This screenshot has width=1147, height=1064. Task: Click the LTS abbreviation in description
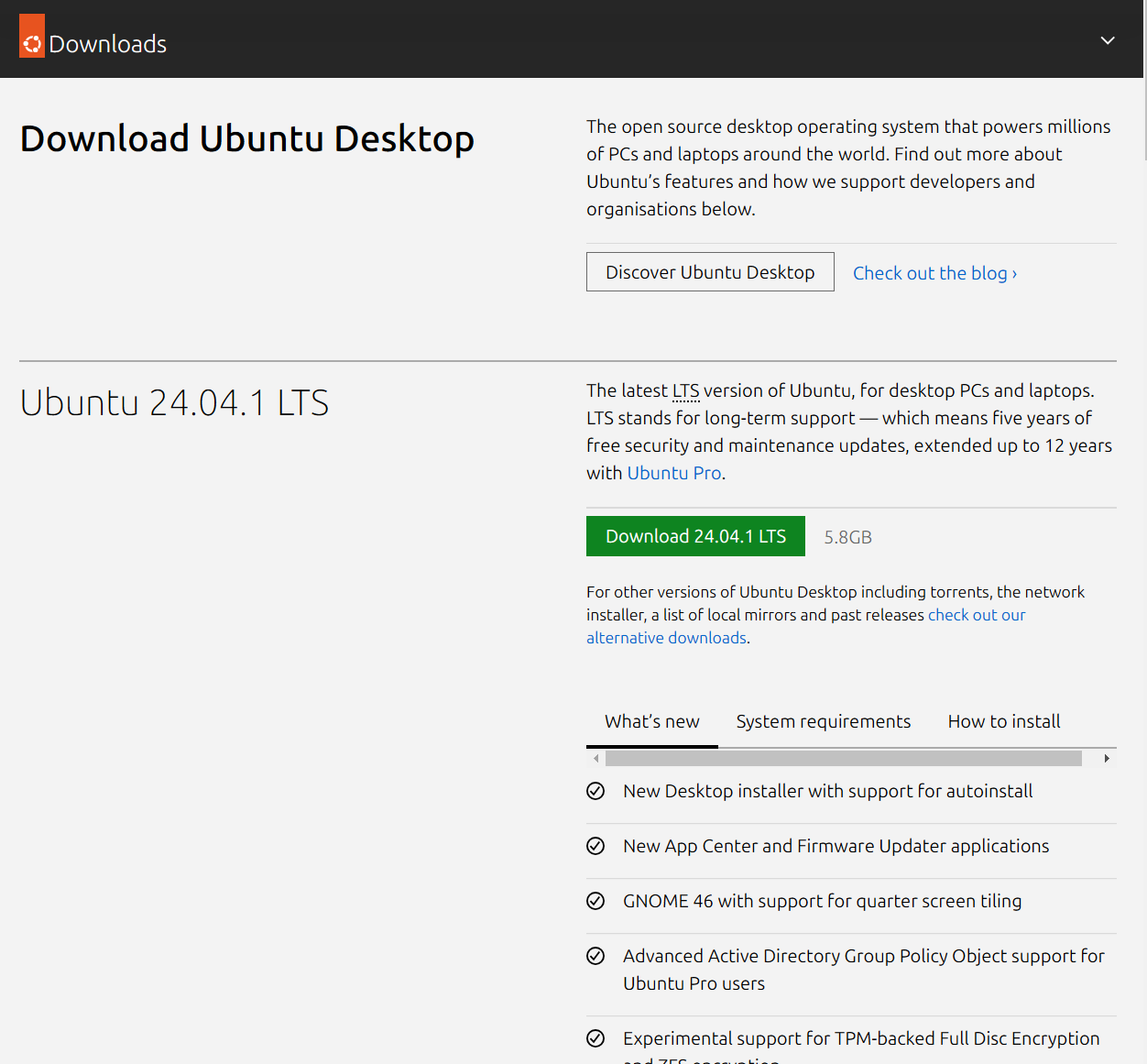click(x=685, y=390)
